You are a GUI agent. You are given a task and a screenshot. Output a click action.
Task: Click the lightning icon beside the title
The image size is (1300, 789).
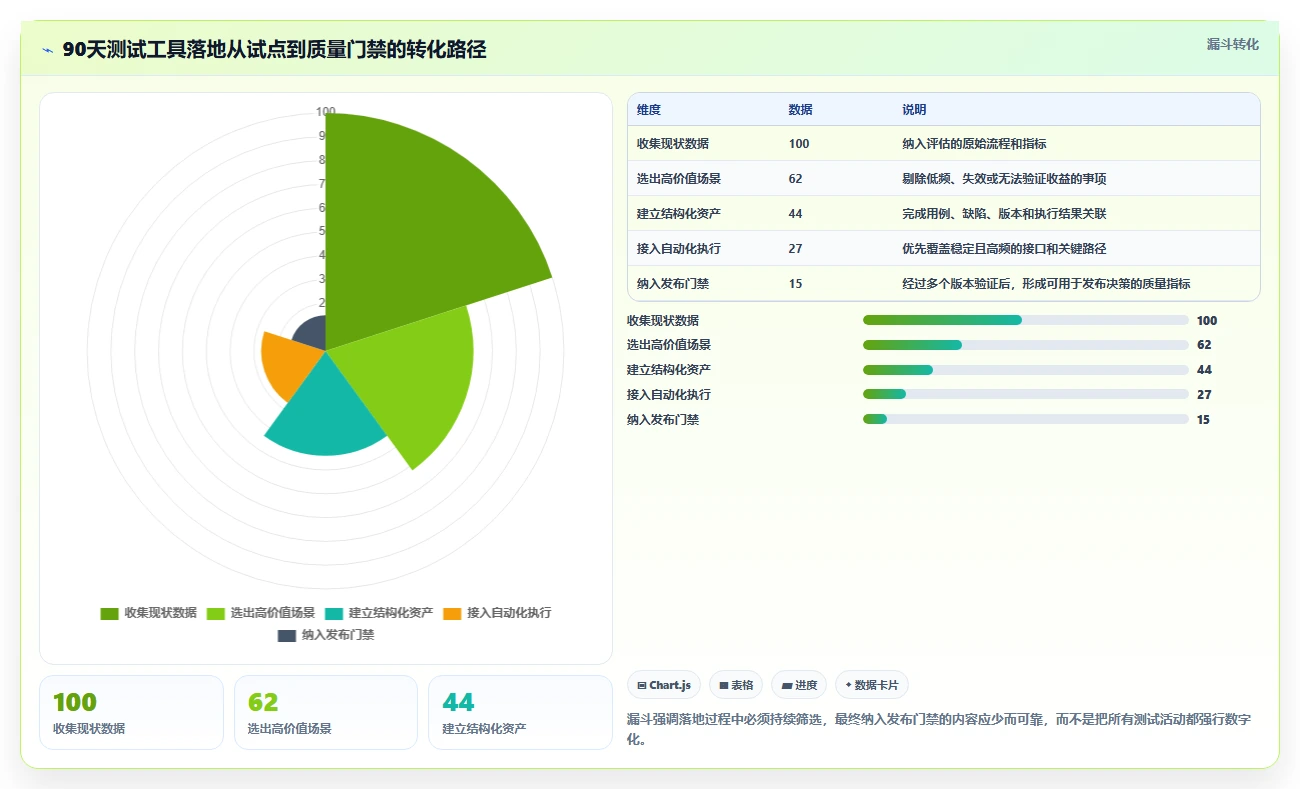[x=48, y=50]
